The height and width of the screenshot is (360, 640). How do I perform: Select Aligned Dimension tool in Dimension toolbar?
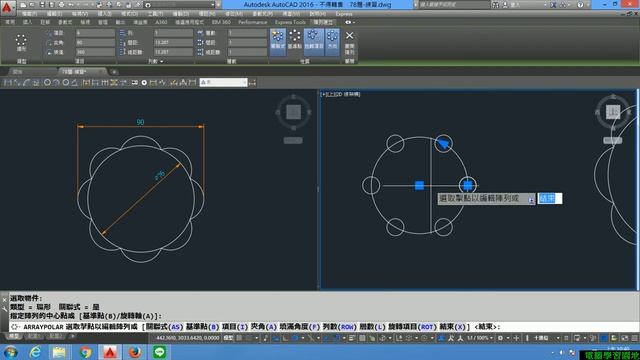tap(17, 82)
